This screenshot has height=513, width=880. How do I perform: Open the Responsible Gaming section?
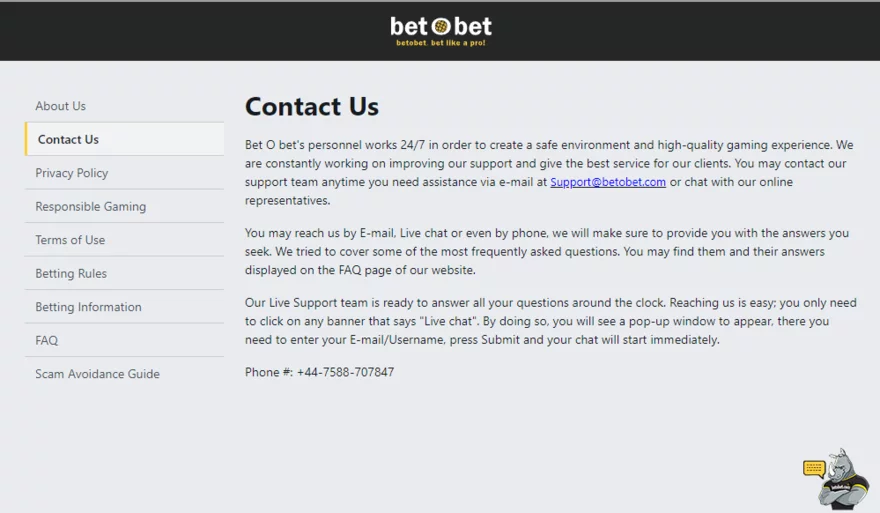[x=91, y=207]
